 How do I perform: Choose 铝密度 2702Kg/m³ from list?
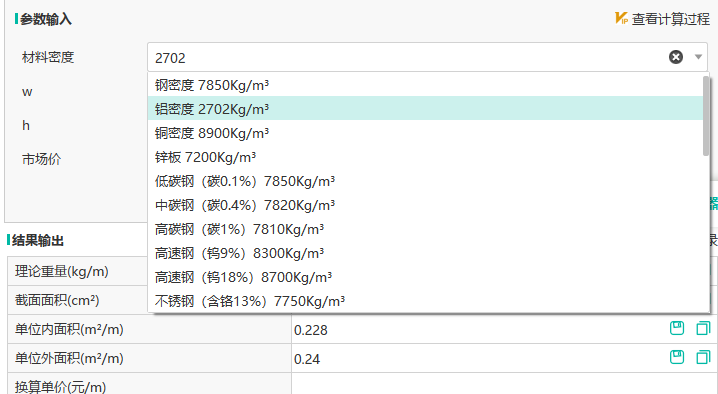pyautogui.click(x=425, y=109)
